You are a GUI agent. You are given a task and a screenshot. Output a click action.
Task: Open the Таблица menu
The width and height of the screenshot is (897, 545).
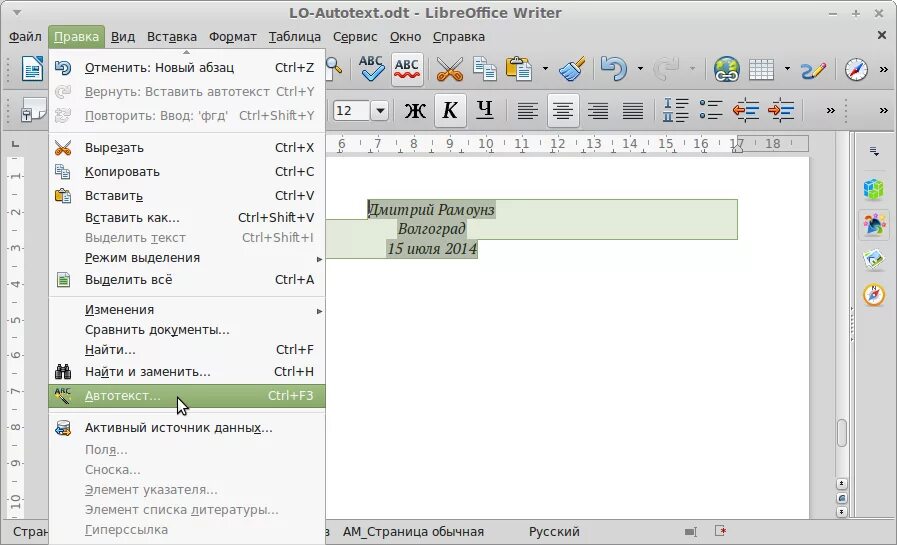(x=295, y=37)
